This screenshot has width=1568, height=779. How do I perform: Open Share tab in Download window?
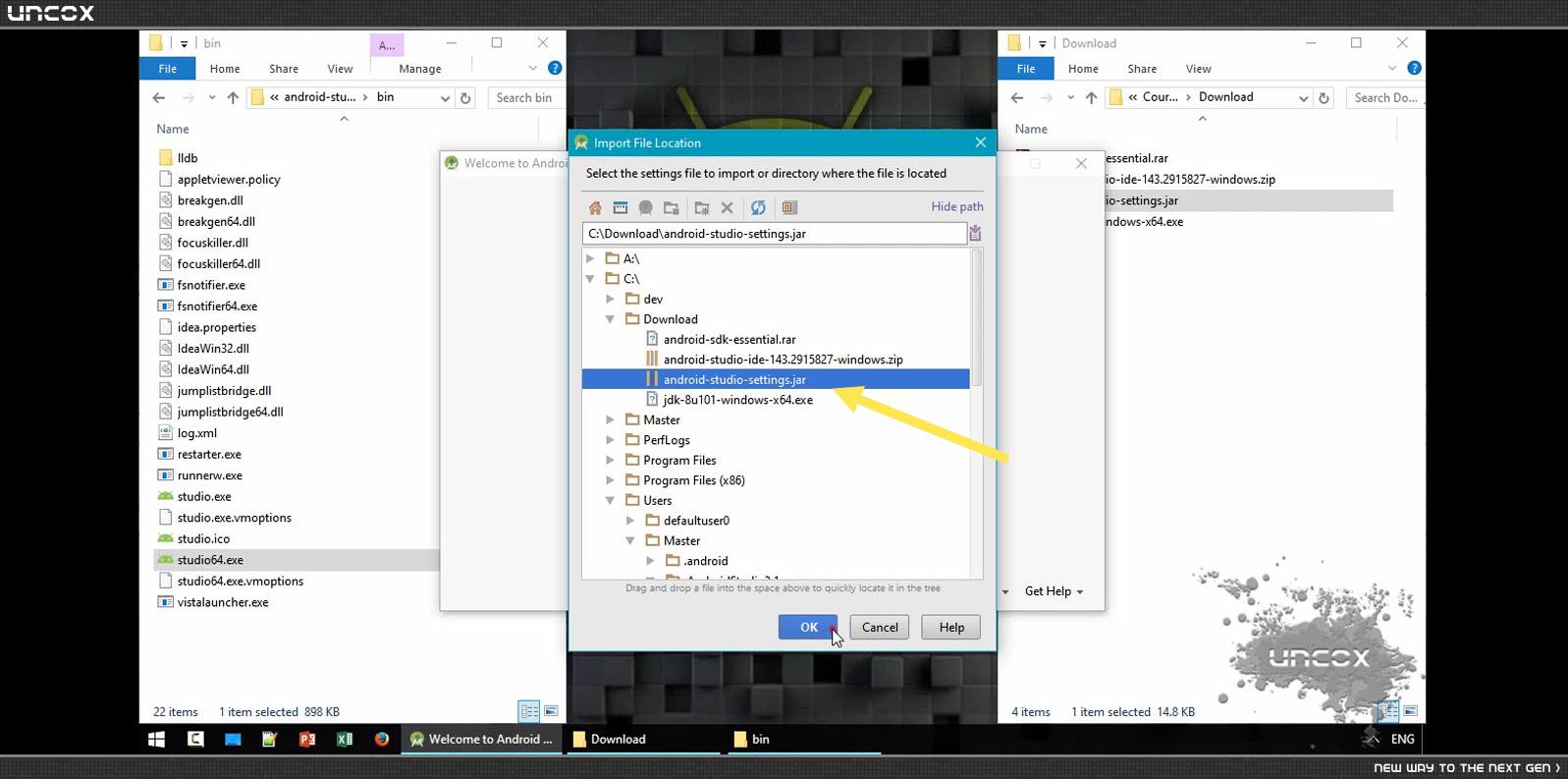1142,69
